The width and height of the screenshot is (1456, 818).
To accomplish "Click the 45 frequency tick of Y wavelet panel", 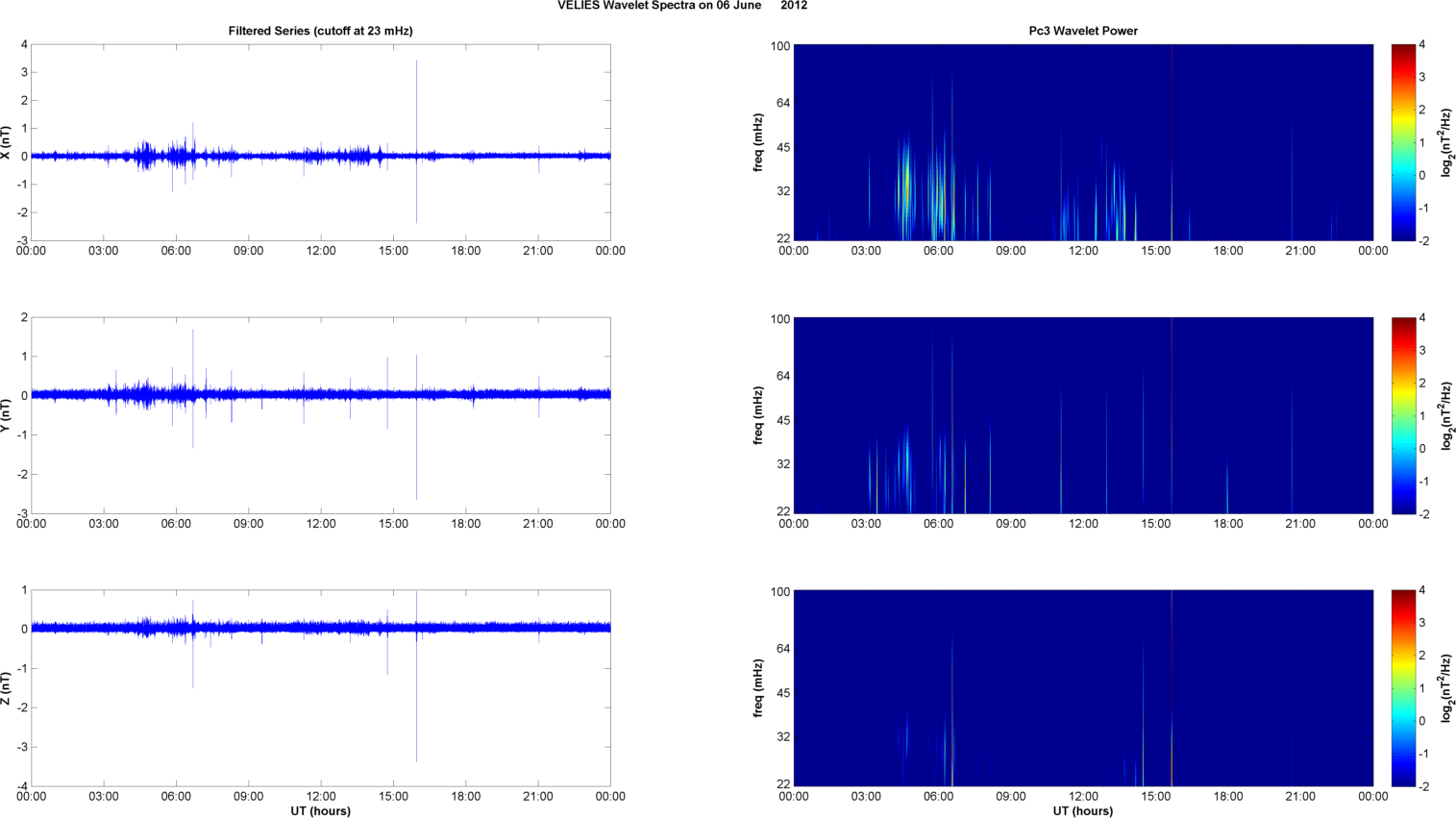I will (782, 420).
